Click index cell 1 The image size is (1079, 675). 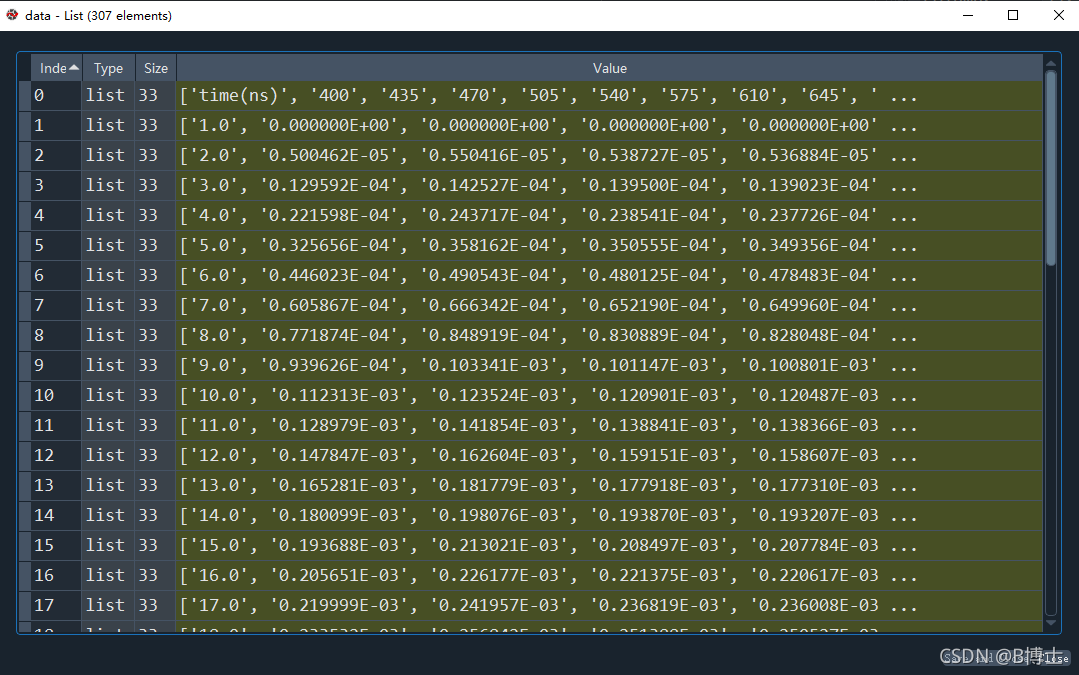click(56, 125)
